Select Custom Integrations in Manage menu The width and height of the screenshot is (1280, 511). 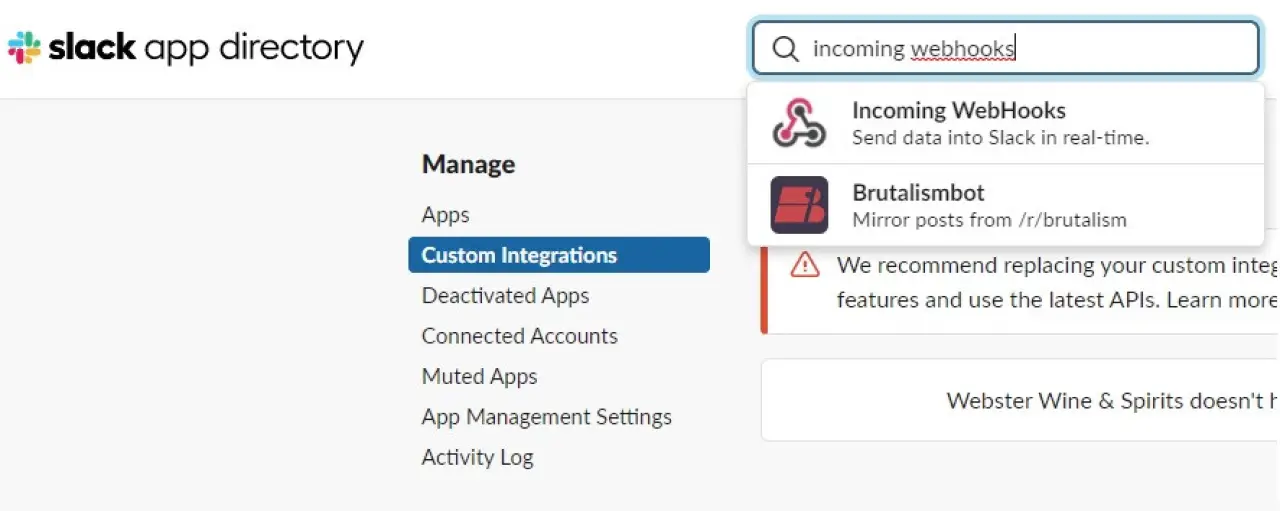pos(559,255)
